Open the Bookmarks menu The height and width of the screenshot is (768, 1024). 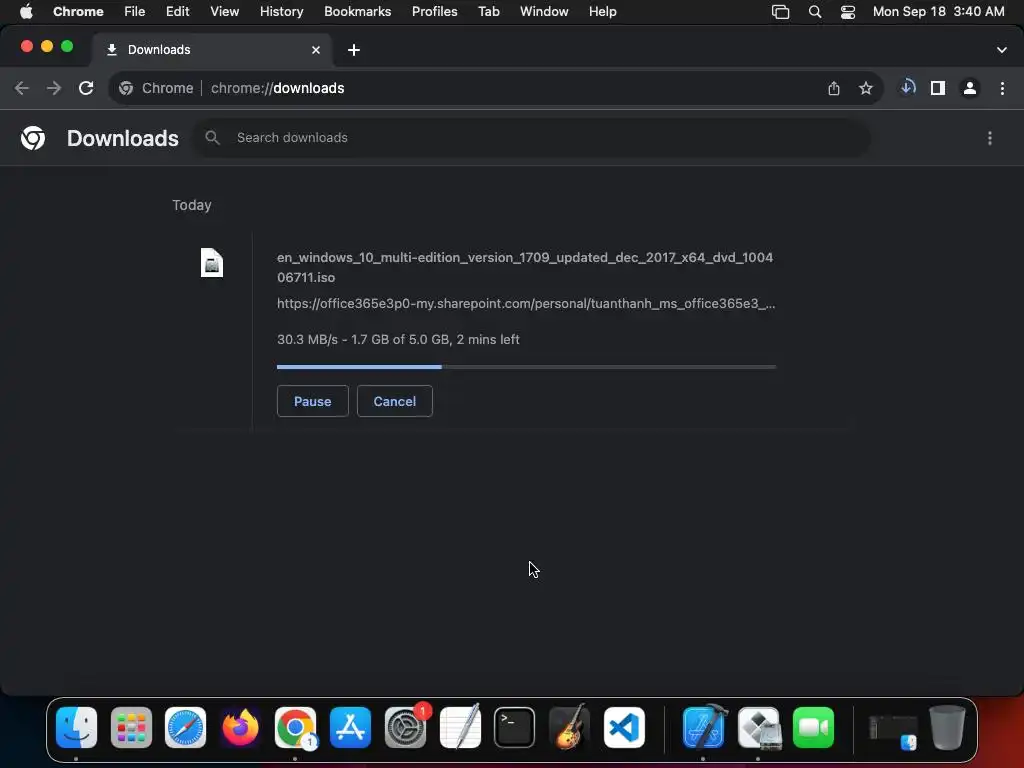coord(358,12)
